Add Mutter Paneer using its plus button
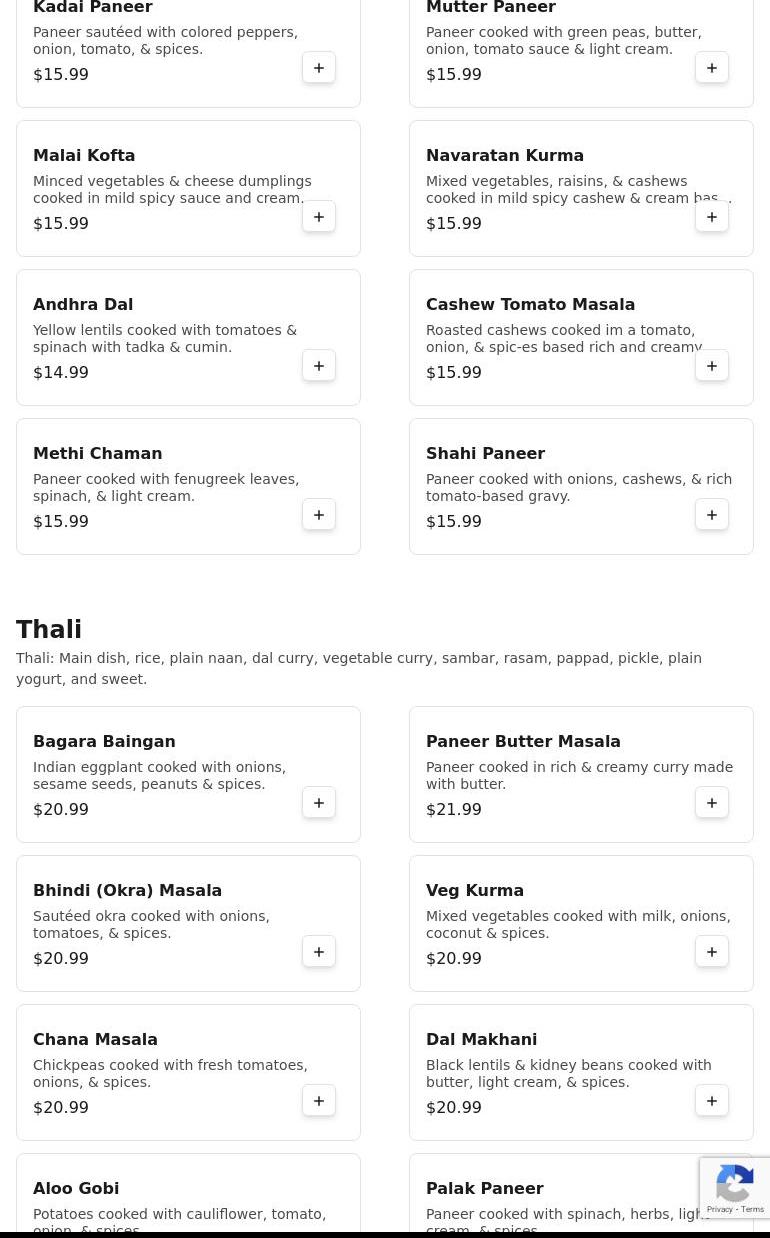 [712, 68]
